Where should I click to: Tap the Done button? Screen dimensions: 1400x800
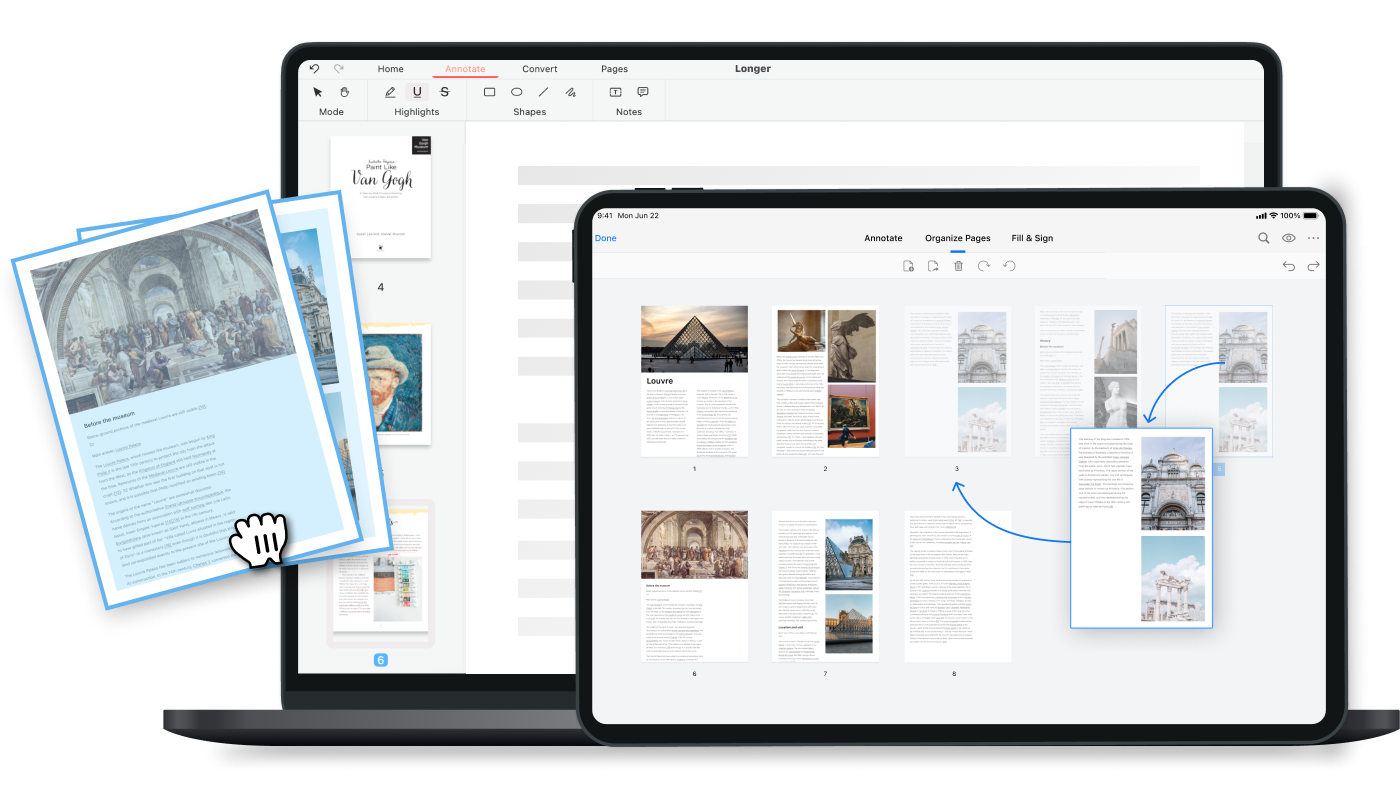coord(606,238)
